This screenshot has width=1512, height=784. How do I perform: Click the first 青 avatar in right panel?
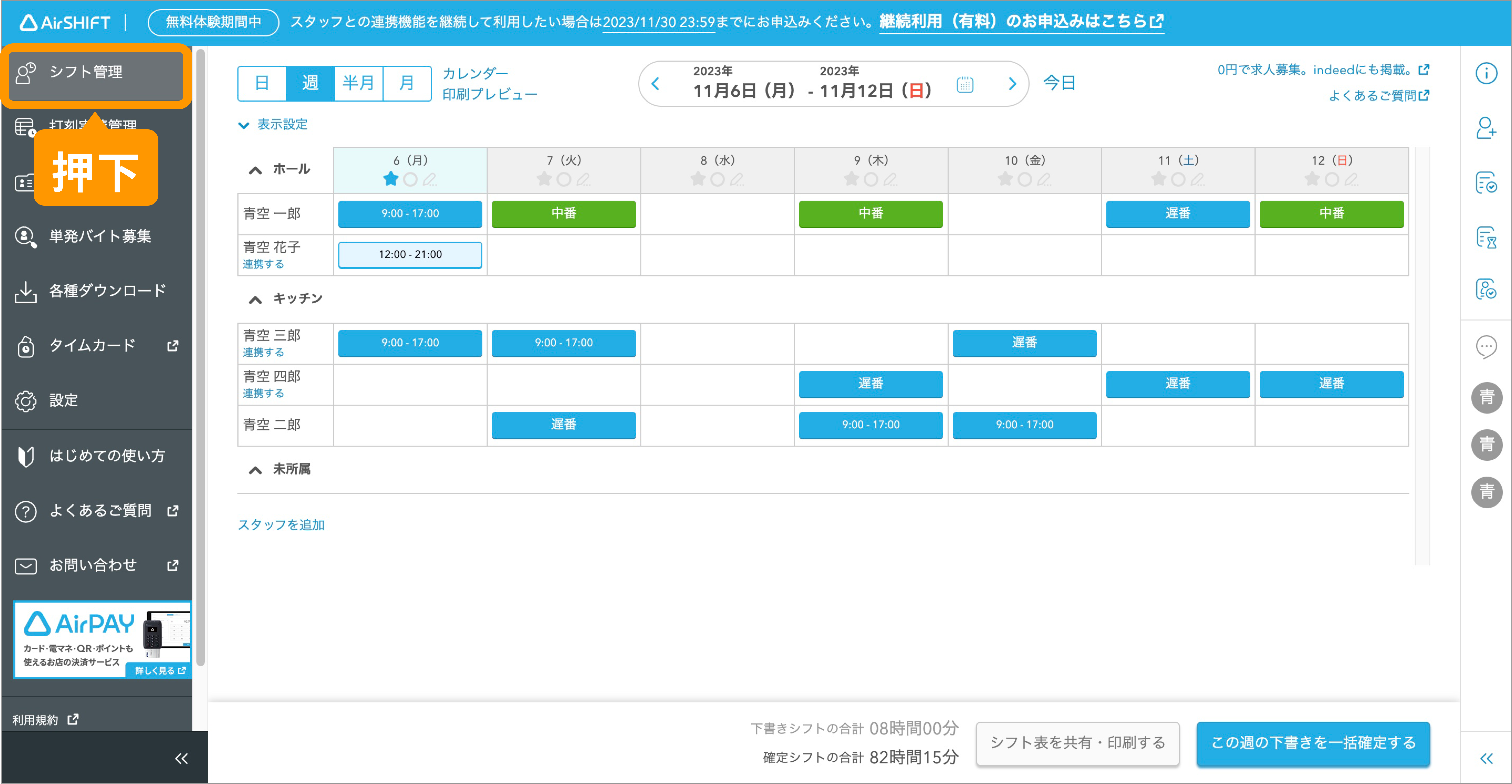click(x=1486, y=398)
